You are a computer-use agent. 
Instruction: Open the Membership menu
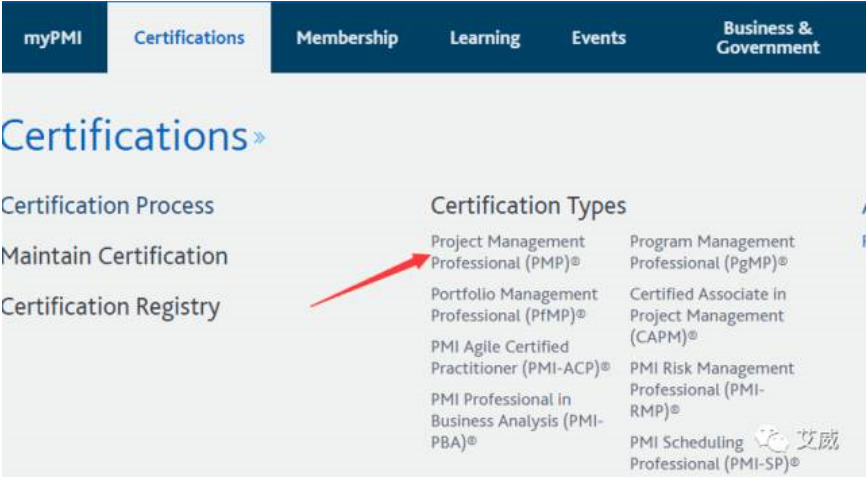pos(347,38)
